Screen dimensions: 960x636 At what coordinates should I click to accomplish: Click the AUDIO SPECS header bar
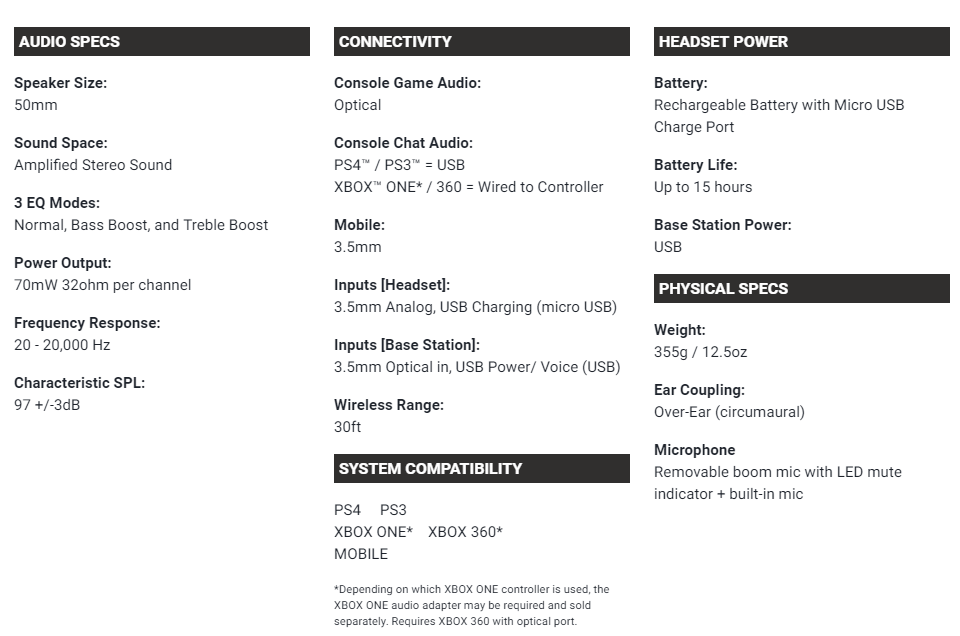click(x=162, y=42)
